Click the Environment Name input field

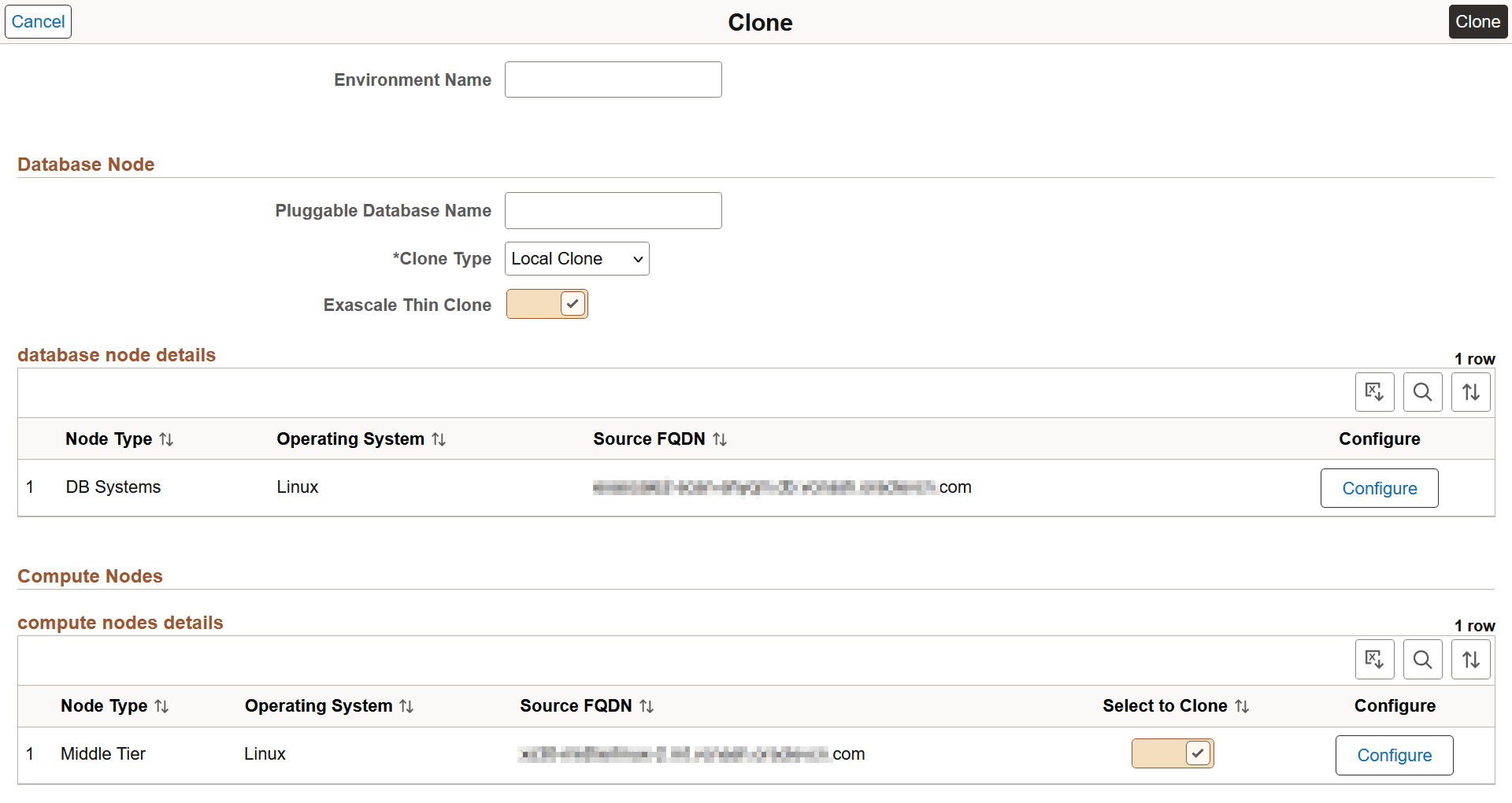point(613,80)
